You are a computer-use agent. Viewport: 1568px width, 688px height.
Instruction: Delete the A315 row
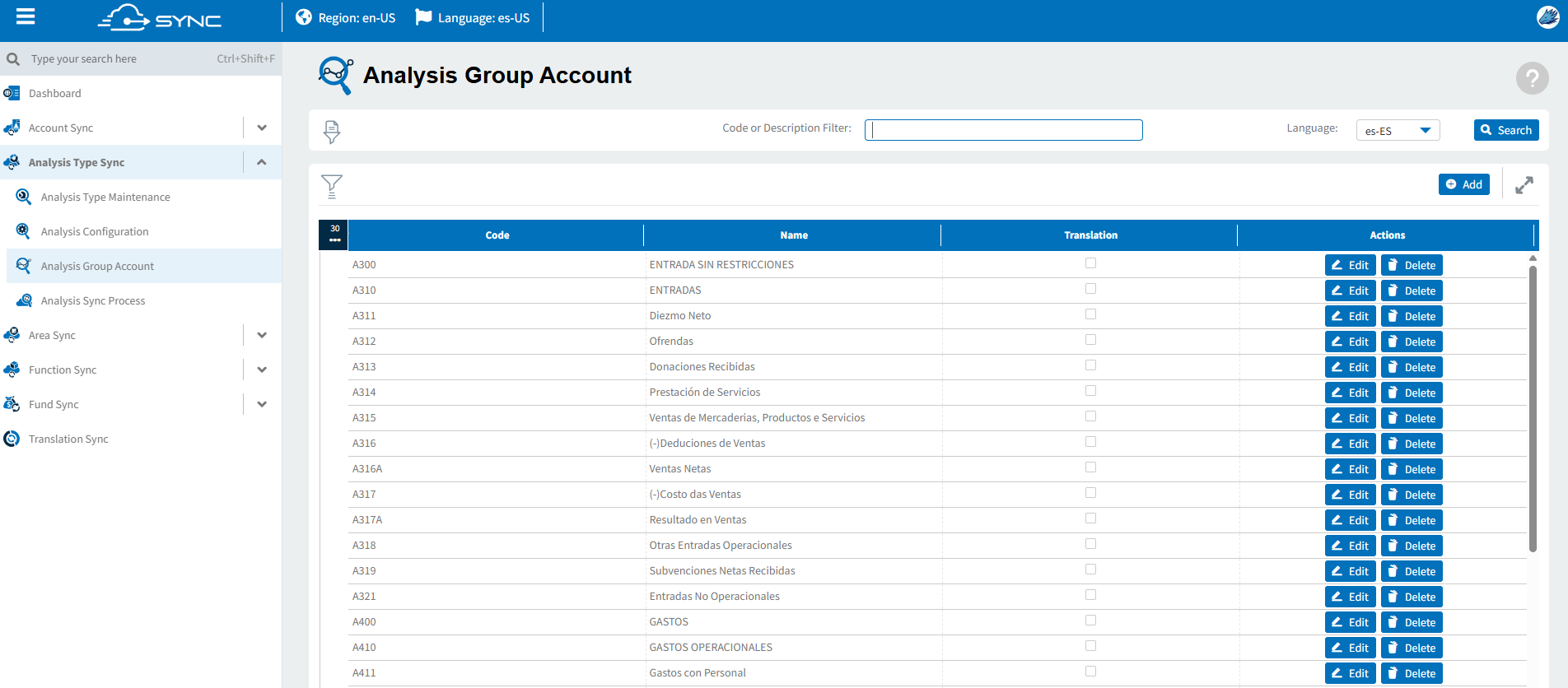tap(1412, 418)
